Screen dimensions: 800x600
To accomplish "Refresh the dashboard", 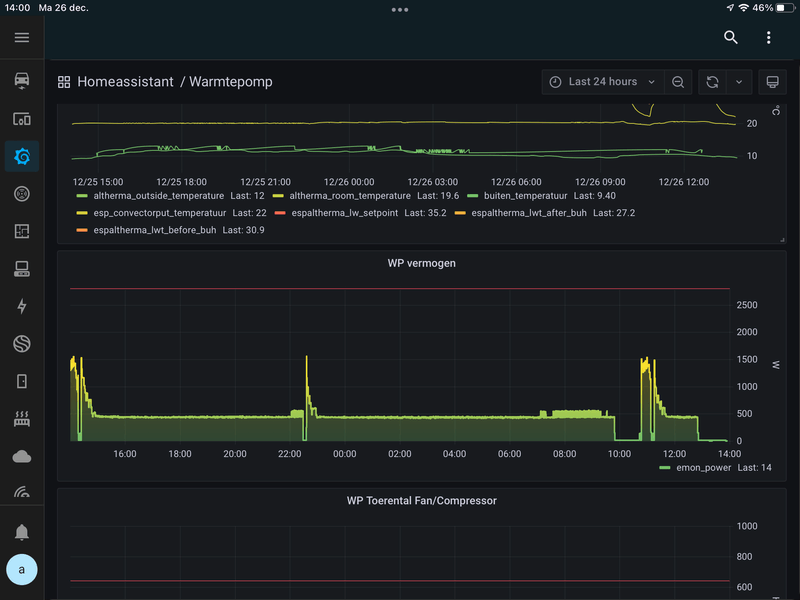I will 712,82.
